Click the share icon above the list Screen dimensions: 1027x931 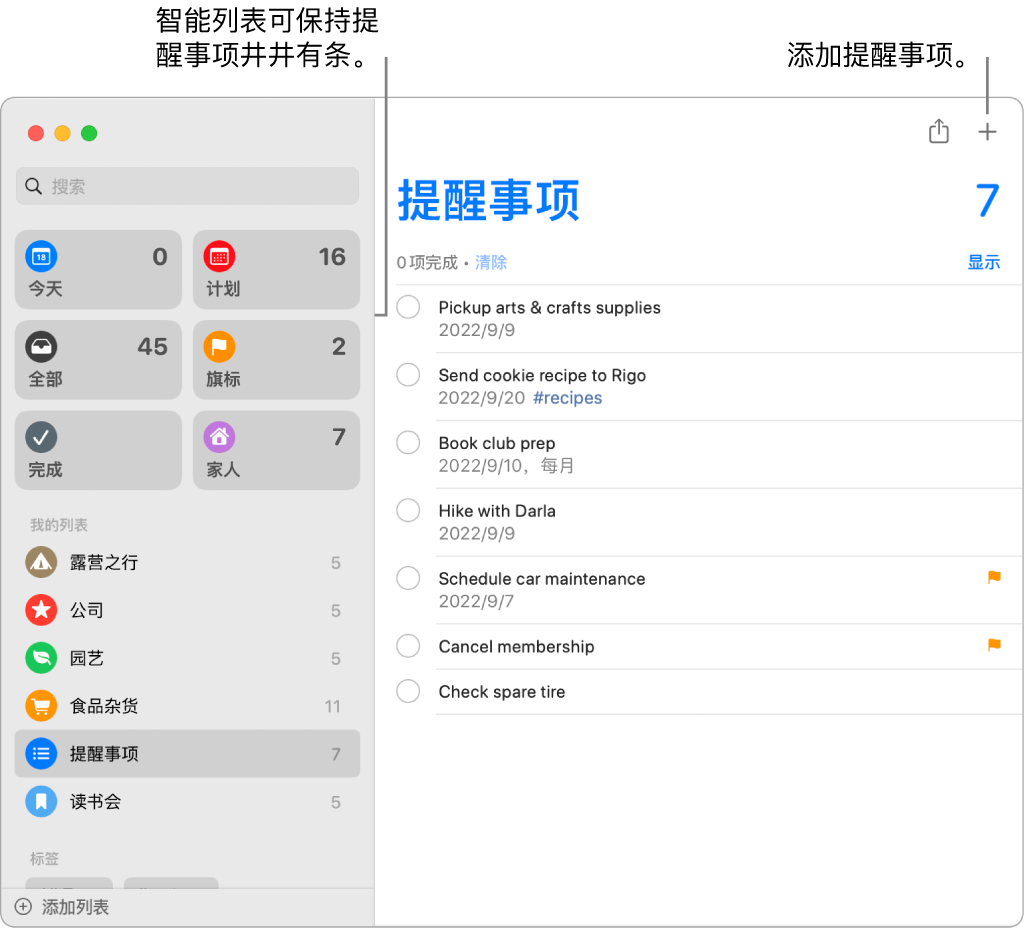pos(938,131)
